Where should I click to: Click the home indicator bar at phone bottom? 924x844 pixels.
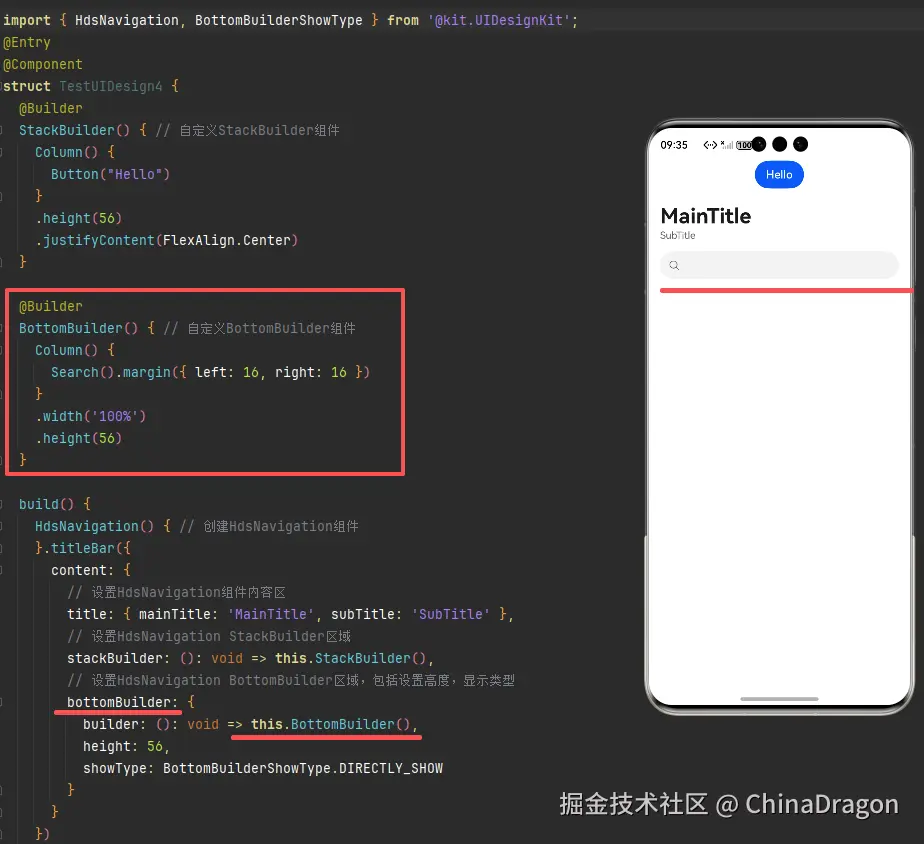(x=779, y=699)
